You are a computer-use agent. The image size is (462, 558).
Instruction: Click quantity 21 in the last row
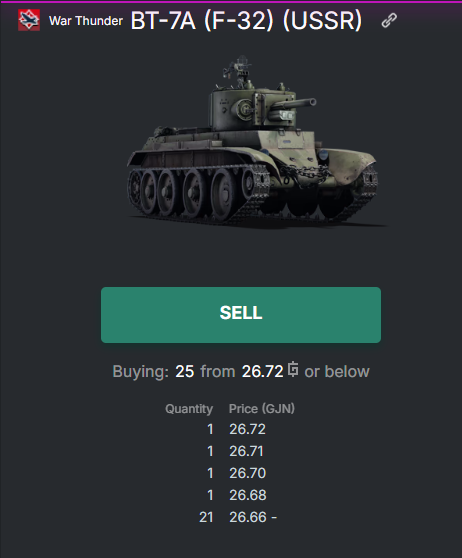tap(206, 517)
